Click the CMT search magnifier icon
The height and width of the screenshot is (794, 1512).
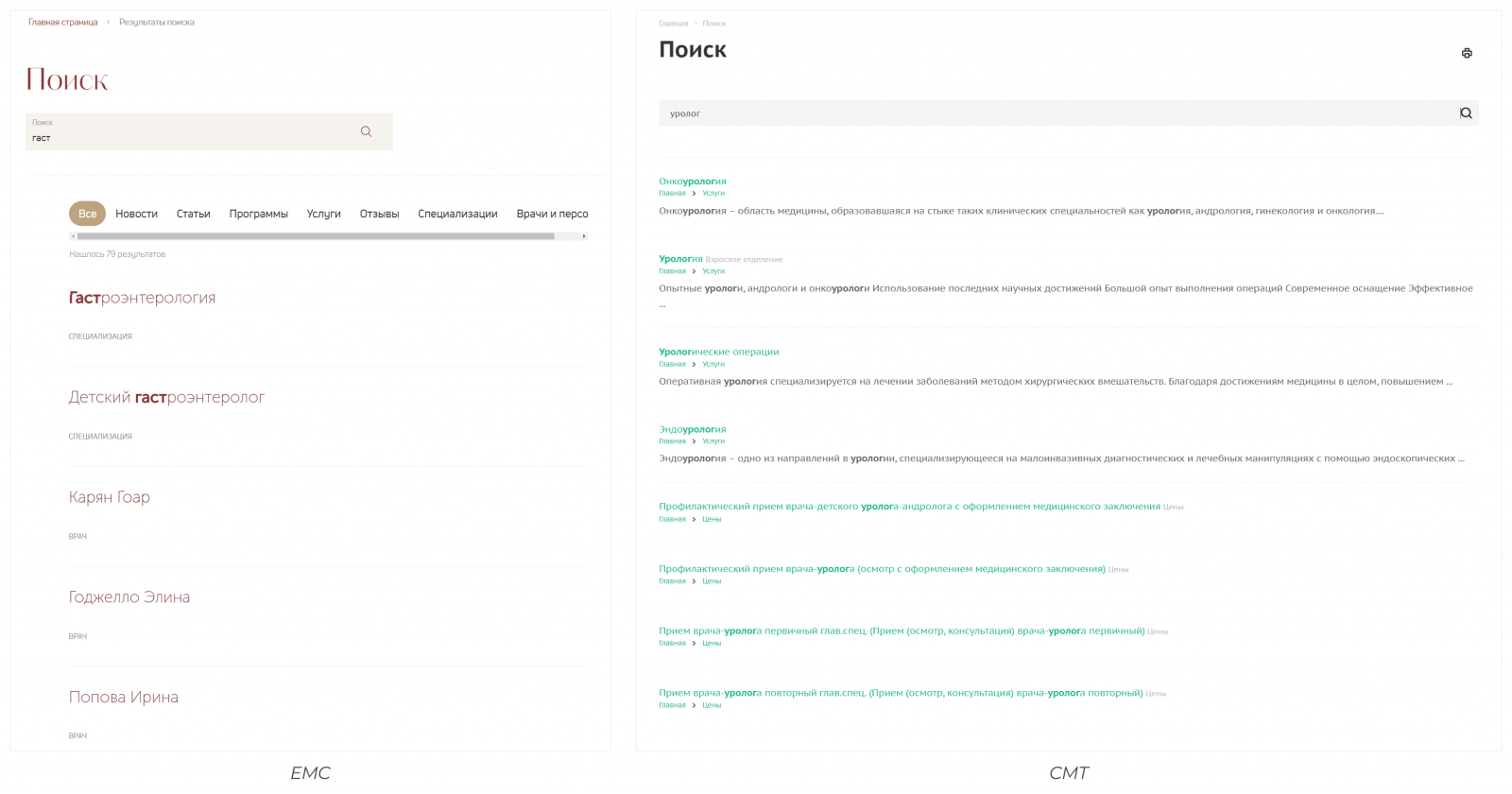coord(1466,113)
